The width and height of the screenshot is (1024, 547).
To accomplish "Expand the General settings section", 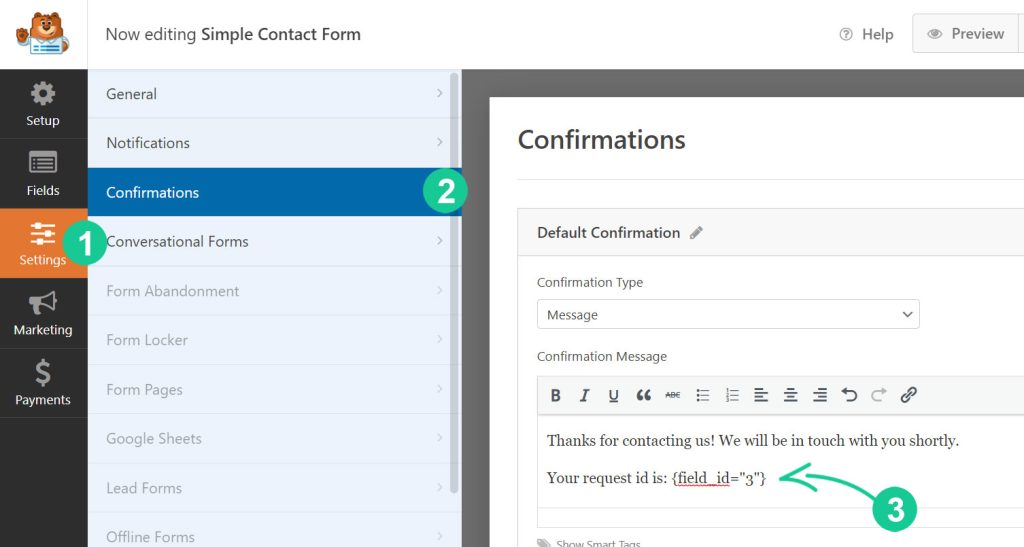I will pyautogui.click(x=274, y=94).
